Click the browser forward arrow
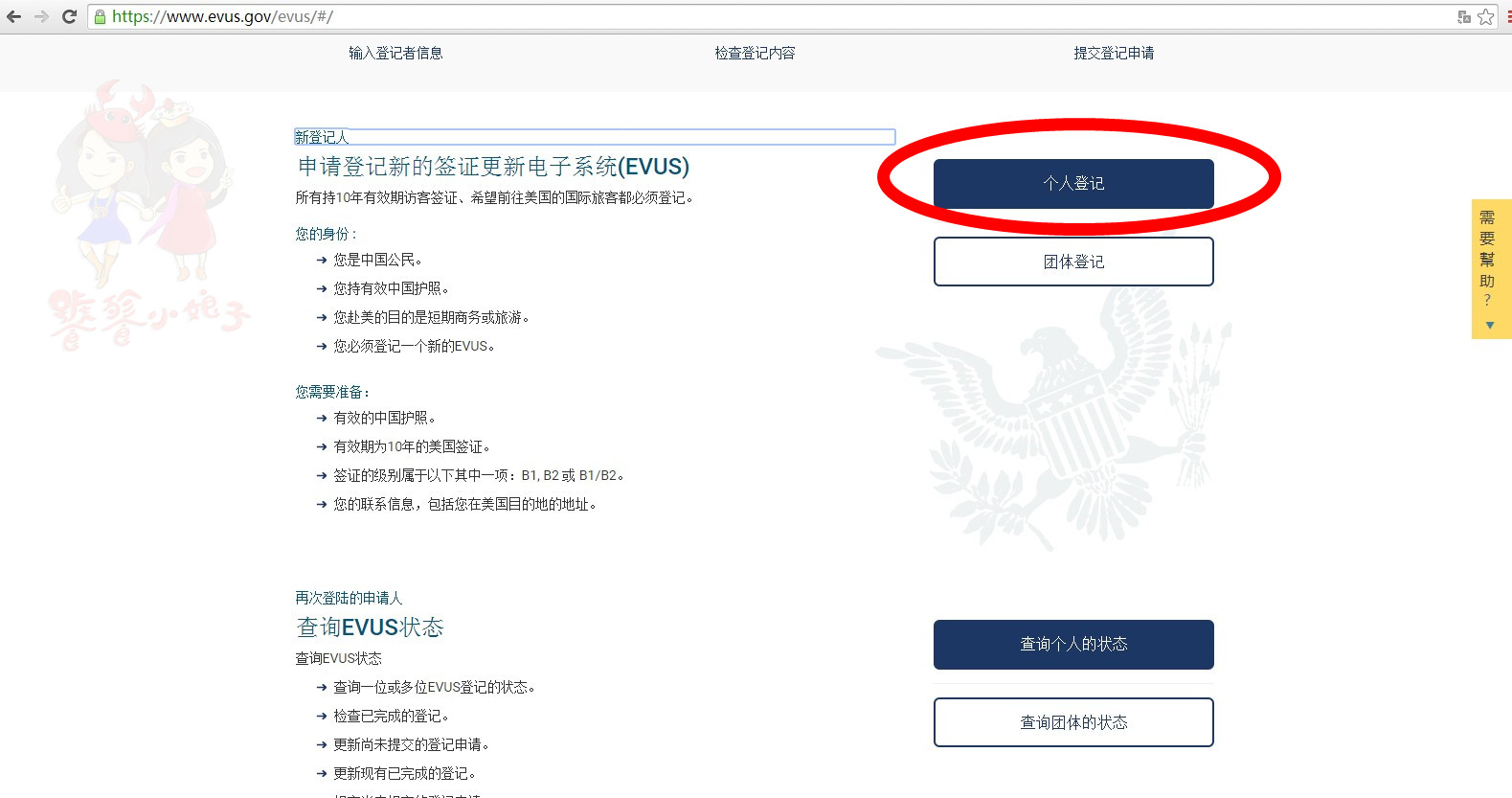 tap(41, 16)
